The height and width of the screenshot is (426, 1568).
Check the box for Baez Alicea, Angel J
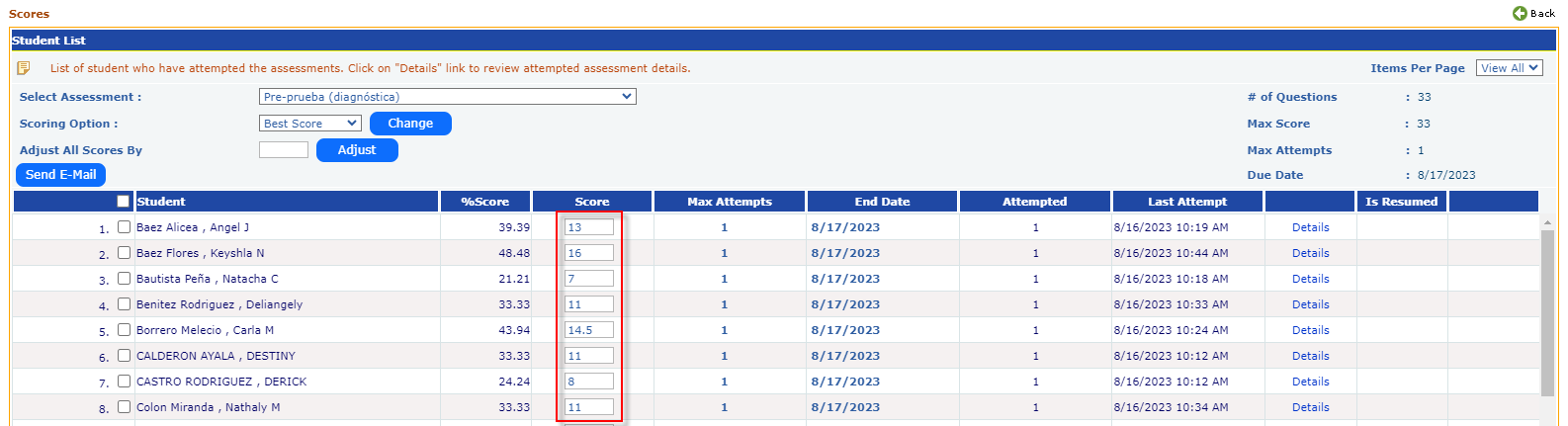tap(125, 226)
